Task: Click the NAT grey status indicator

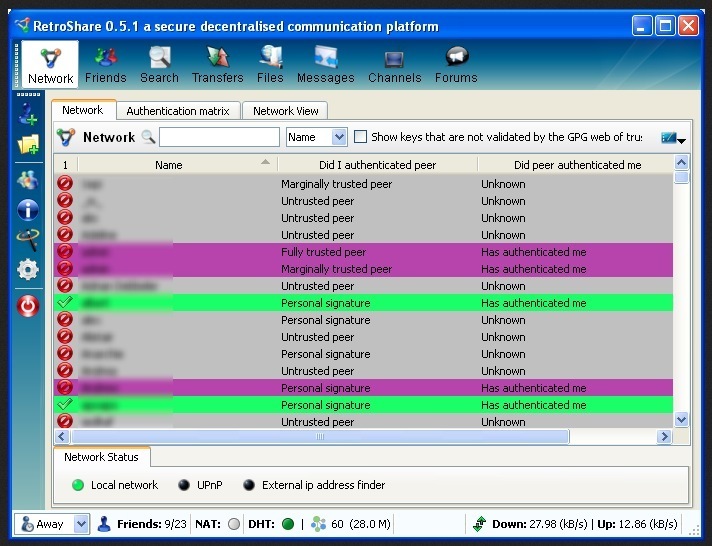Action: (x=234, y=524)
